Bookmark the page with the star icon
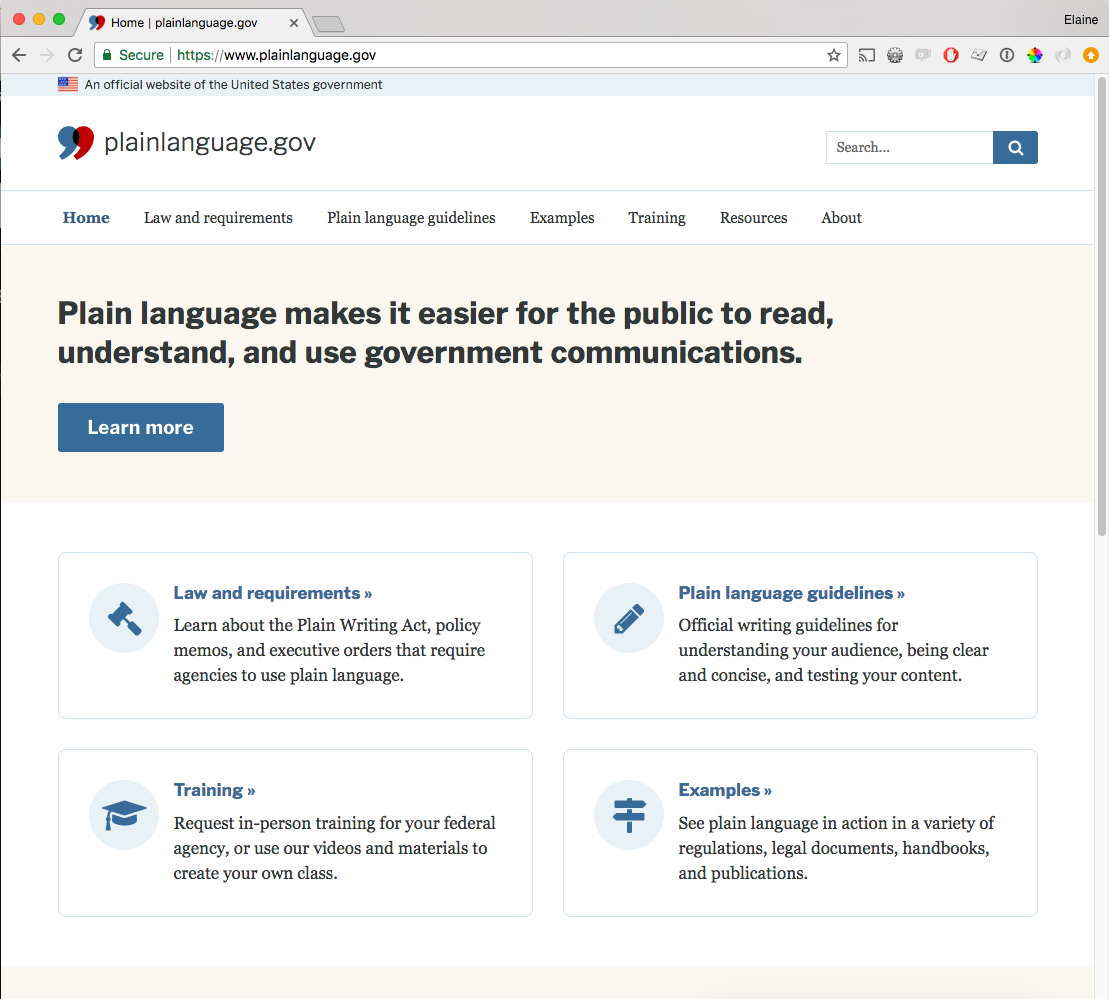The height and width of the screenshot is (999, 1109). coord(834,55)
